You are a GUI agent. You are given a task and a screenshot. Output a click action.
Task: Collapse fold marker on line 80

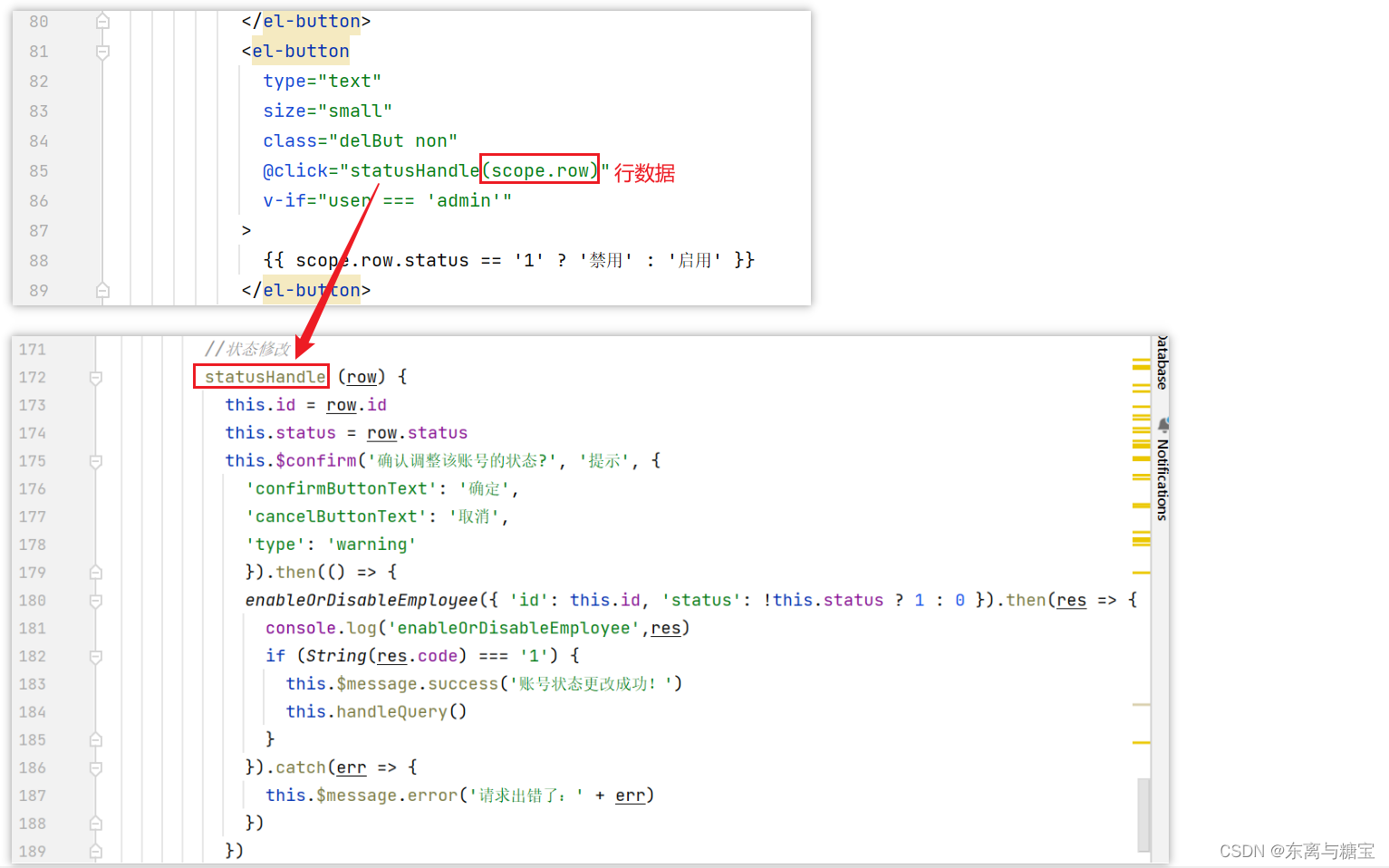coord(102,22)
